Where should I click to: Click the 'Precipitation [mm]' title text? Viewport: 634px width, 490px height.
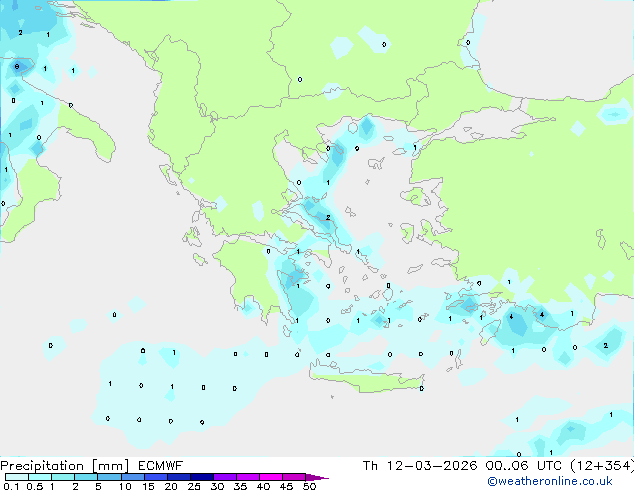(65, 466)
